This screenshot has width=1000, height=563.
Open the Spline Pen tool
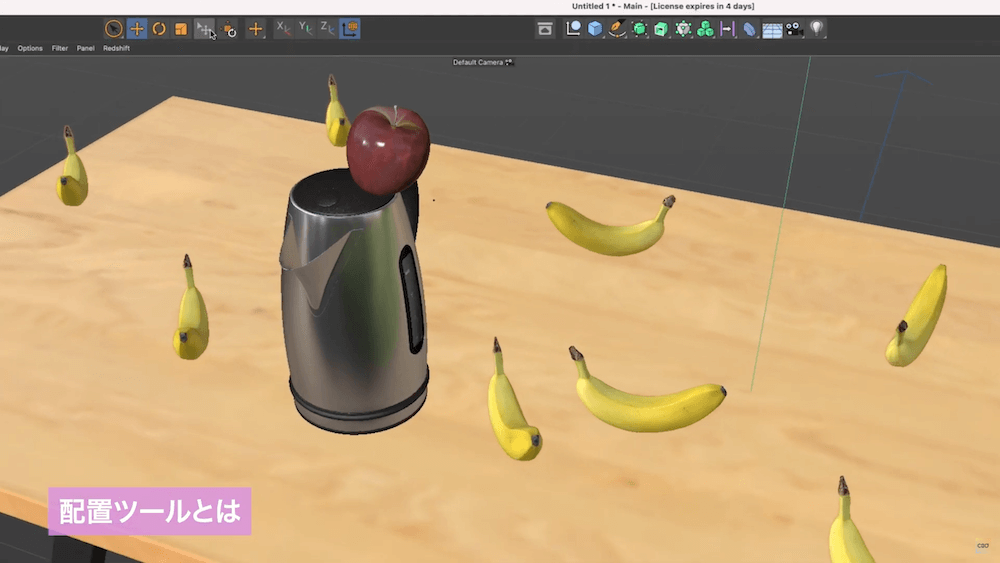pos(617,29)
